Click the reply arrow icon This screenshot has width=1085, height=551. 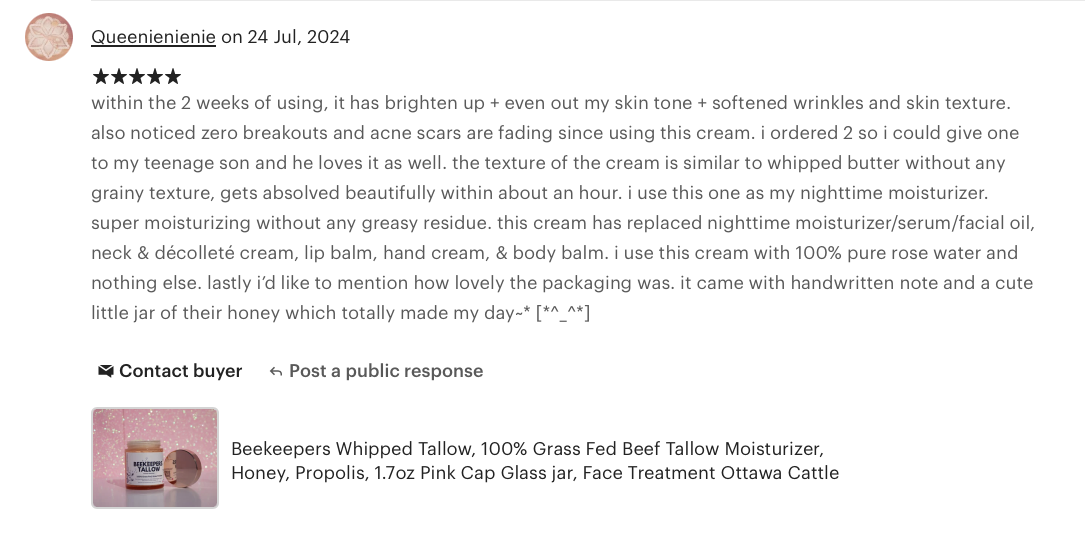pos(276,371)
